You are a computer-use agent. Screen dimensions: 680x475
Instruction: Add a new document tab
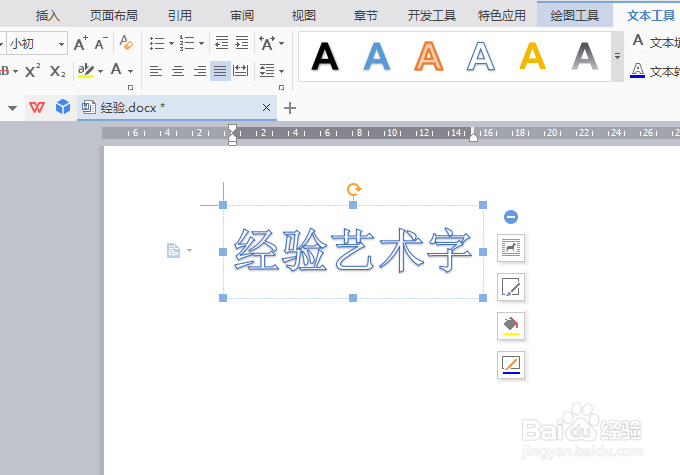(x=290, y=108)
